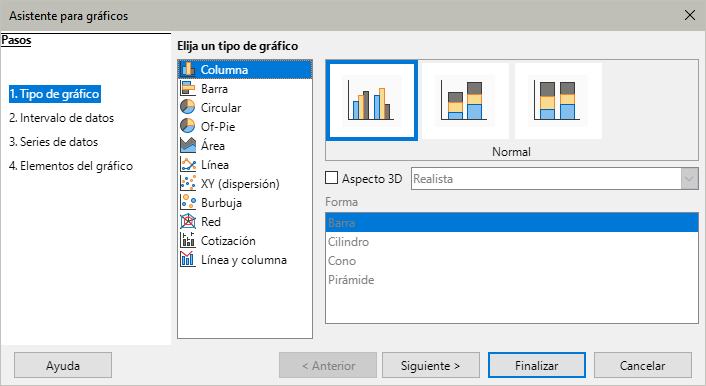Choose the stacked column subtype thumbnail
This screenshot has height=386, width=706.
point(465,101)
